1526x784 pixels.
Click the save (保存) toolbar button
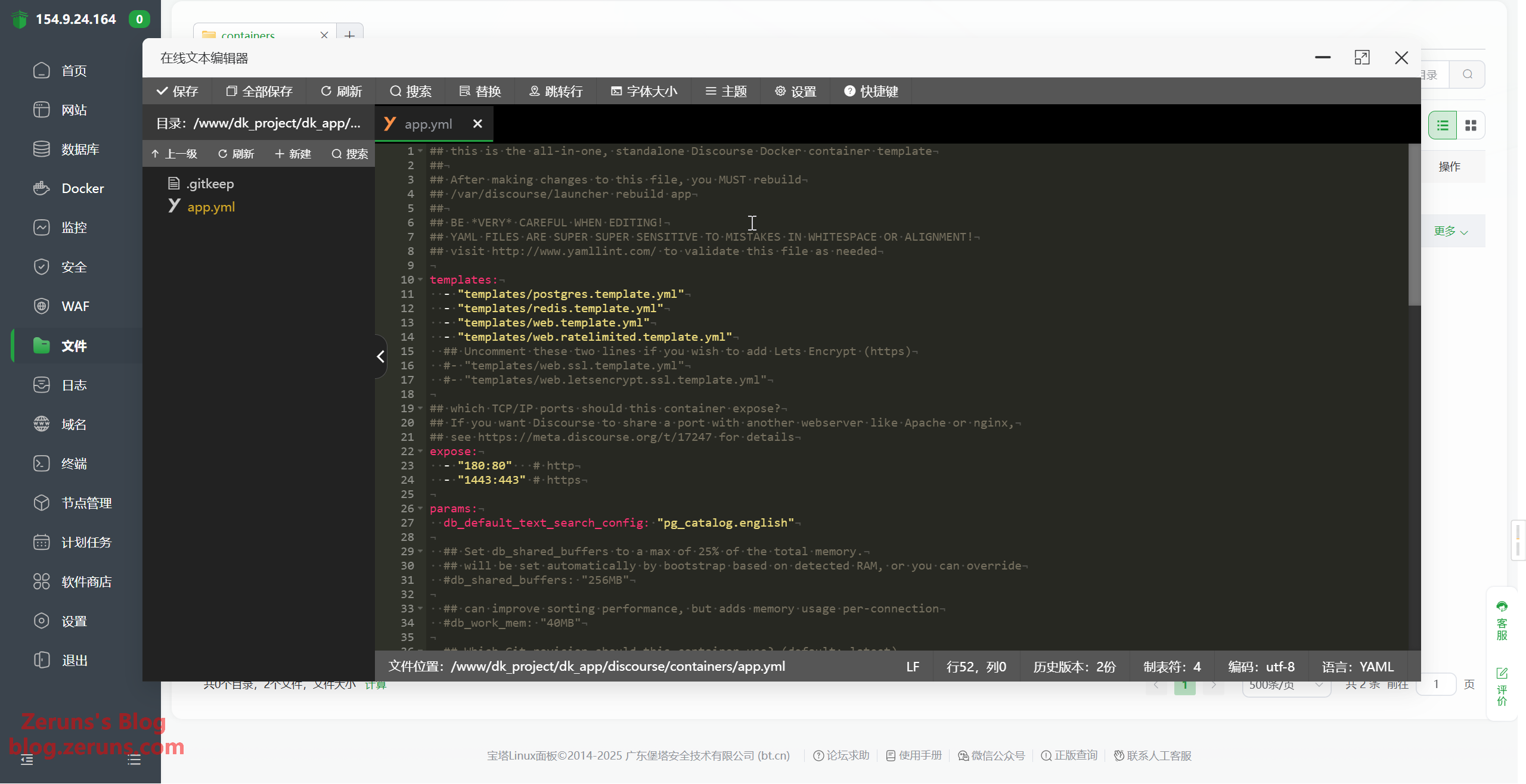177,91
